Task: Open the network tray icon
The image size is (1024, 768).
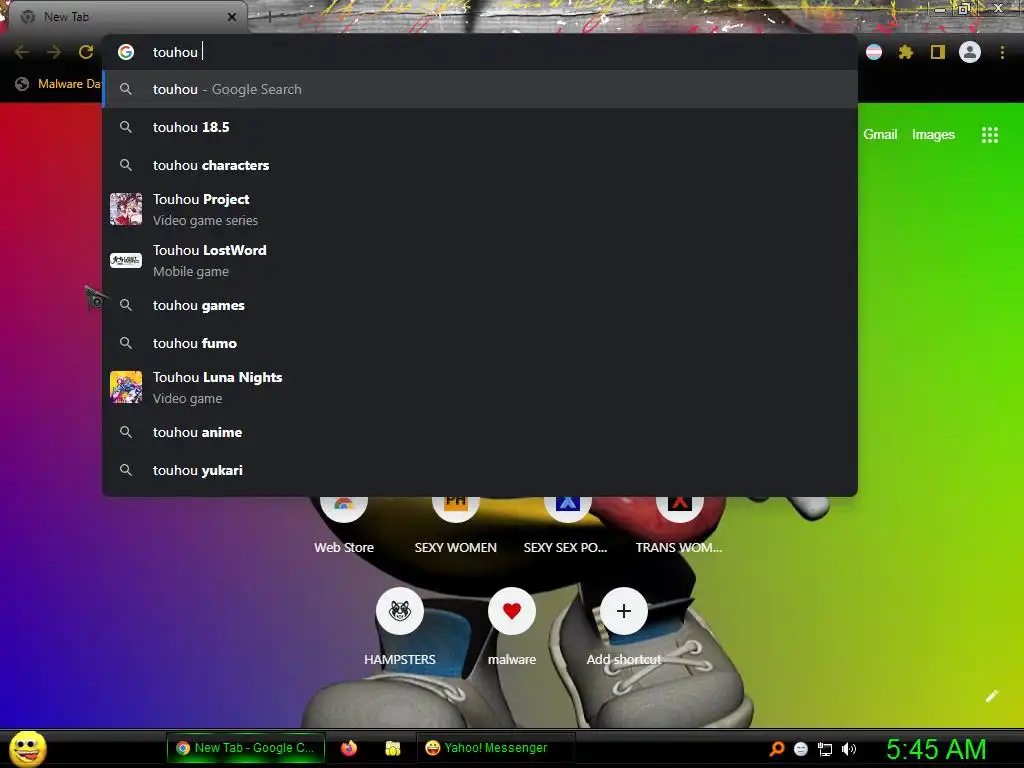Action: click(x=825, y=749)
